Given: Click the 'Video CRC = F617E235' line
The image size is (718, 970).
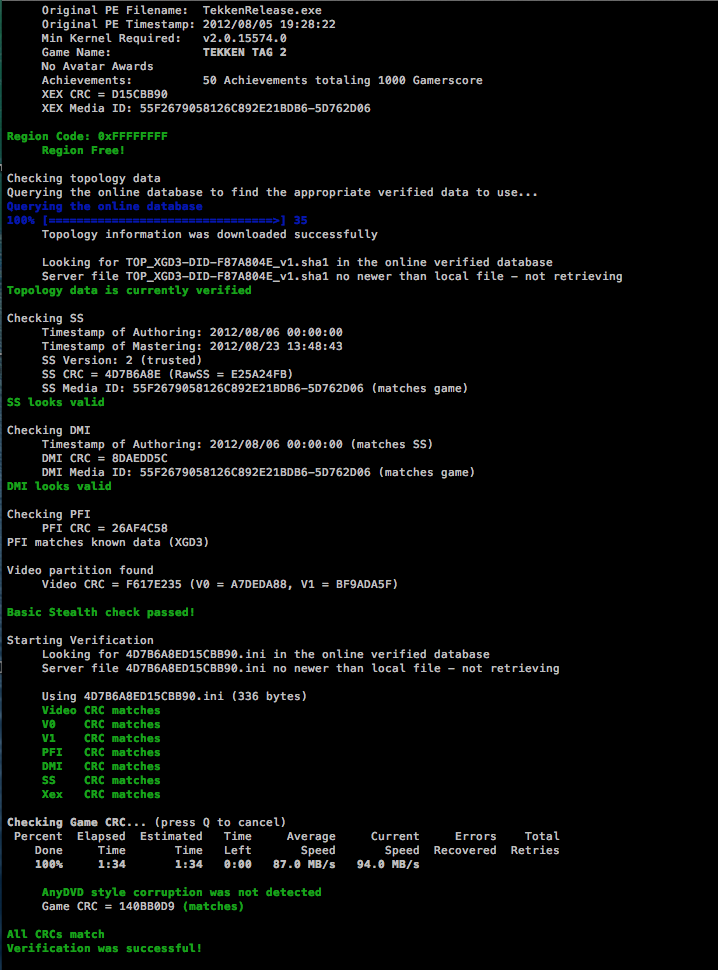Looking at the screenshot, I should pyautogui.click(x=220, y=585).
